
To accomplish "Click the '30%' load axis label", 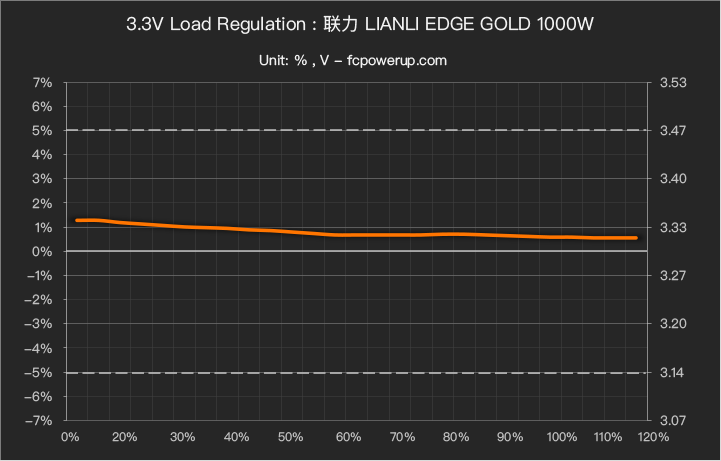I will click(x=183, y=437).
